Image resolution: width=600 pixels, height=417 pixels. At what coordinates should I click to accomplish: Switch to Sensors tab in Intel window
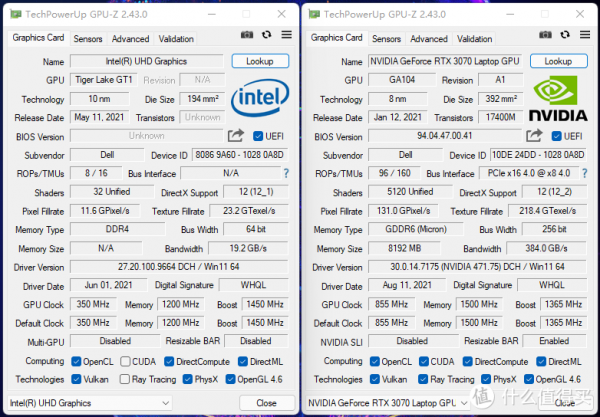[x=88, y=39]
